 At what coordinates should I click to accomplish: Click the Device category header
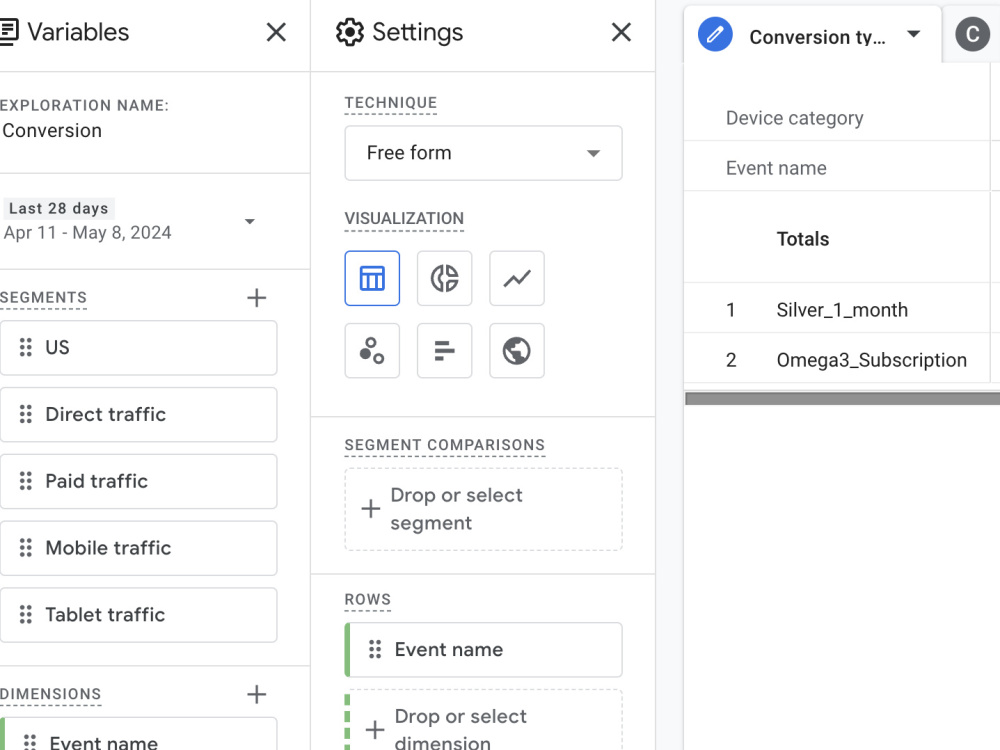coord(794,118)
